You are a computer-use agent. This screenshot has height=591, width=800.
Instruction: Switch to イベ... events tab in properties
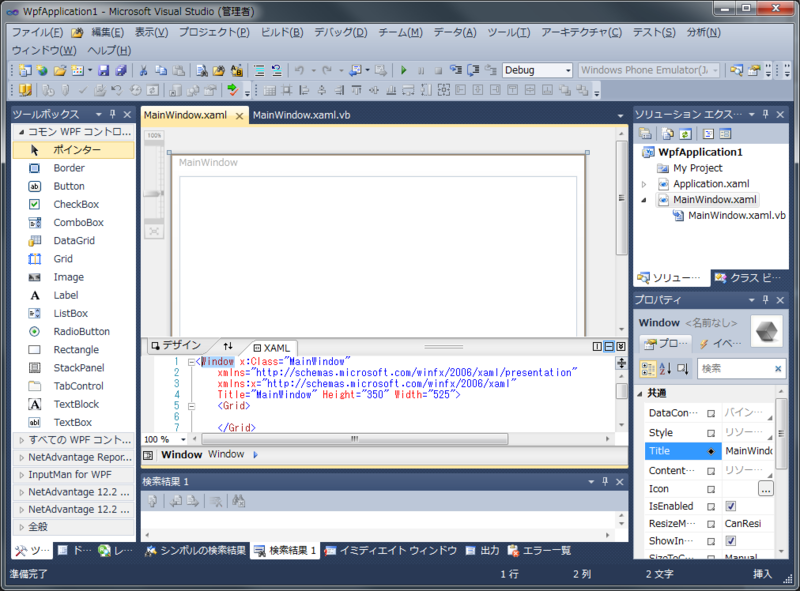(720, 343)
